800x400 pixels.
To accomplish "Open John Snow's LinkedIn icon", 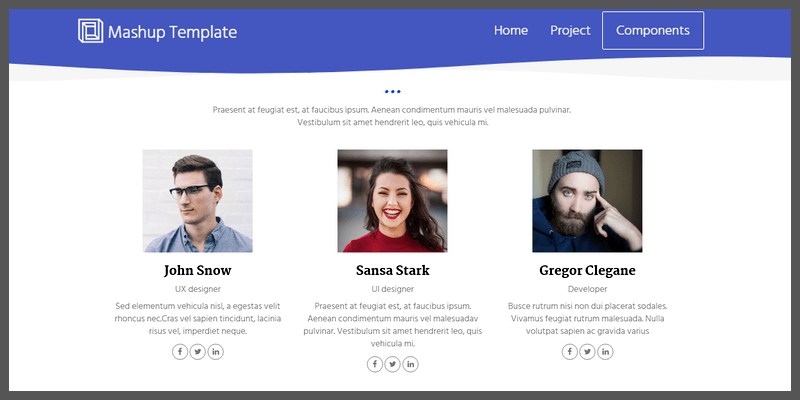I will (215, 352).
